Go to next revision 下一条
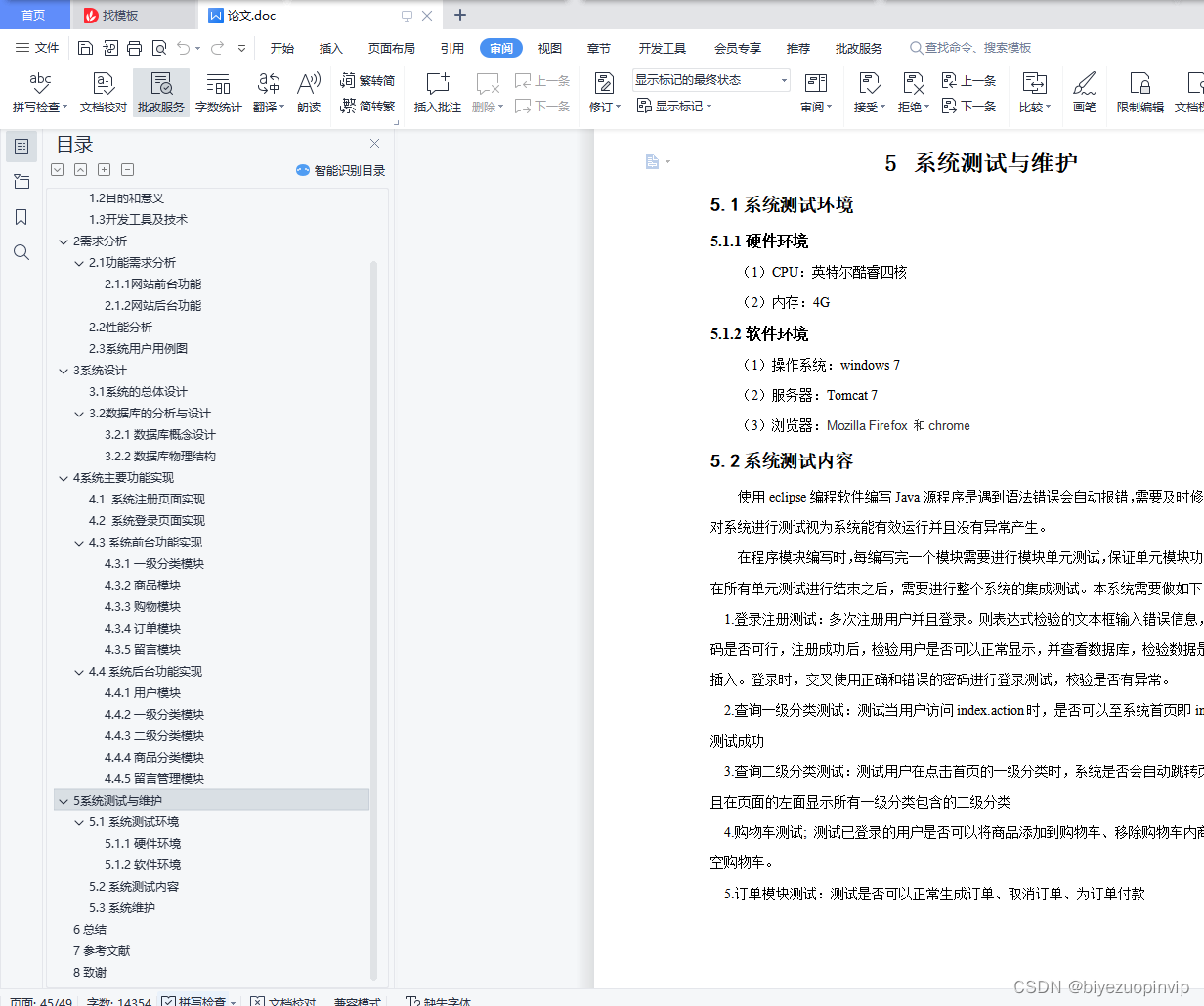The image size is (1204, 1006). (969, 106)
